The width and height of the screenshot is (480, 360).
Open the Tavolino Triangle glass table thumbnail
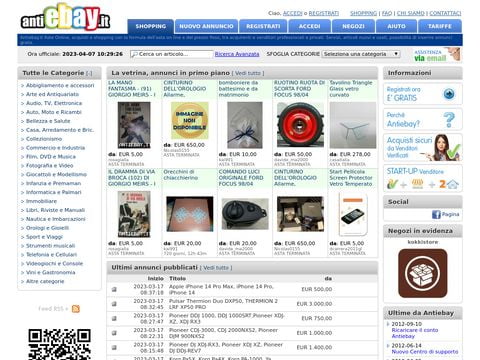[x=353, y=125]
